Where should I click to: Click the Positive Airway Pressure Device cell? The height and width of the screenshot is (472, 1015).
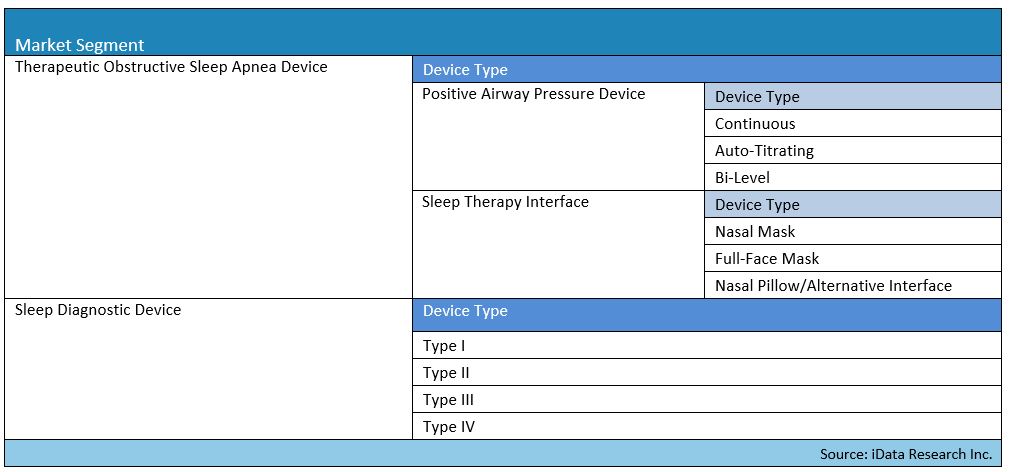click(559, 136)
